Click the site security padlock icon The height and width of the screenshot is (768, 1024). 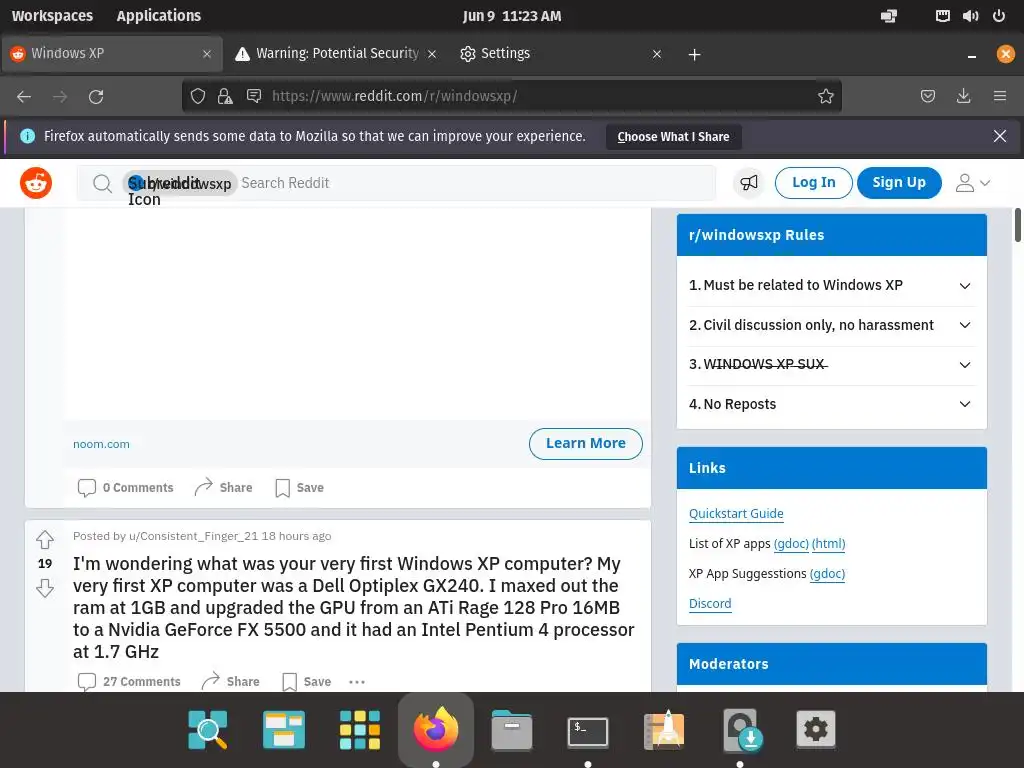225,97
